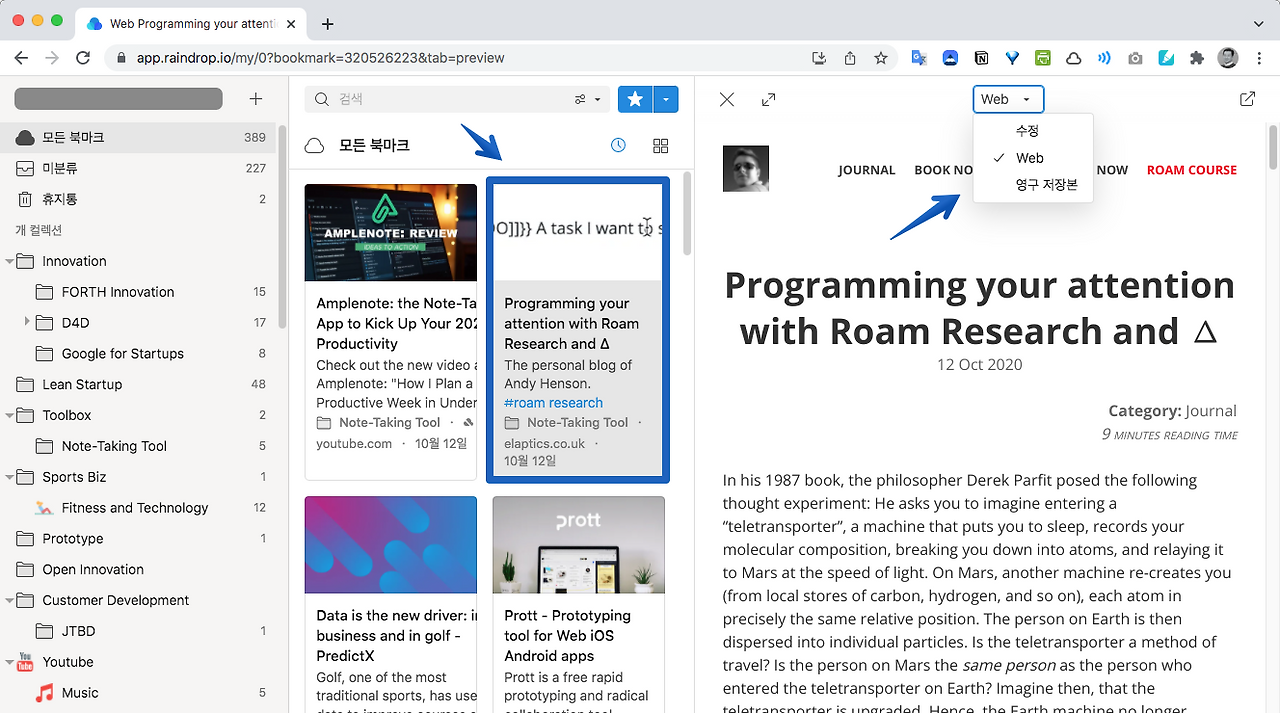Screen dimensions: 1280x713
Task: Click JOURNAL in the page navigation
Action: pyautogui.click(x=867, y=170)
